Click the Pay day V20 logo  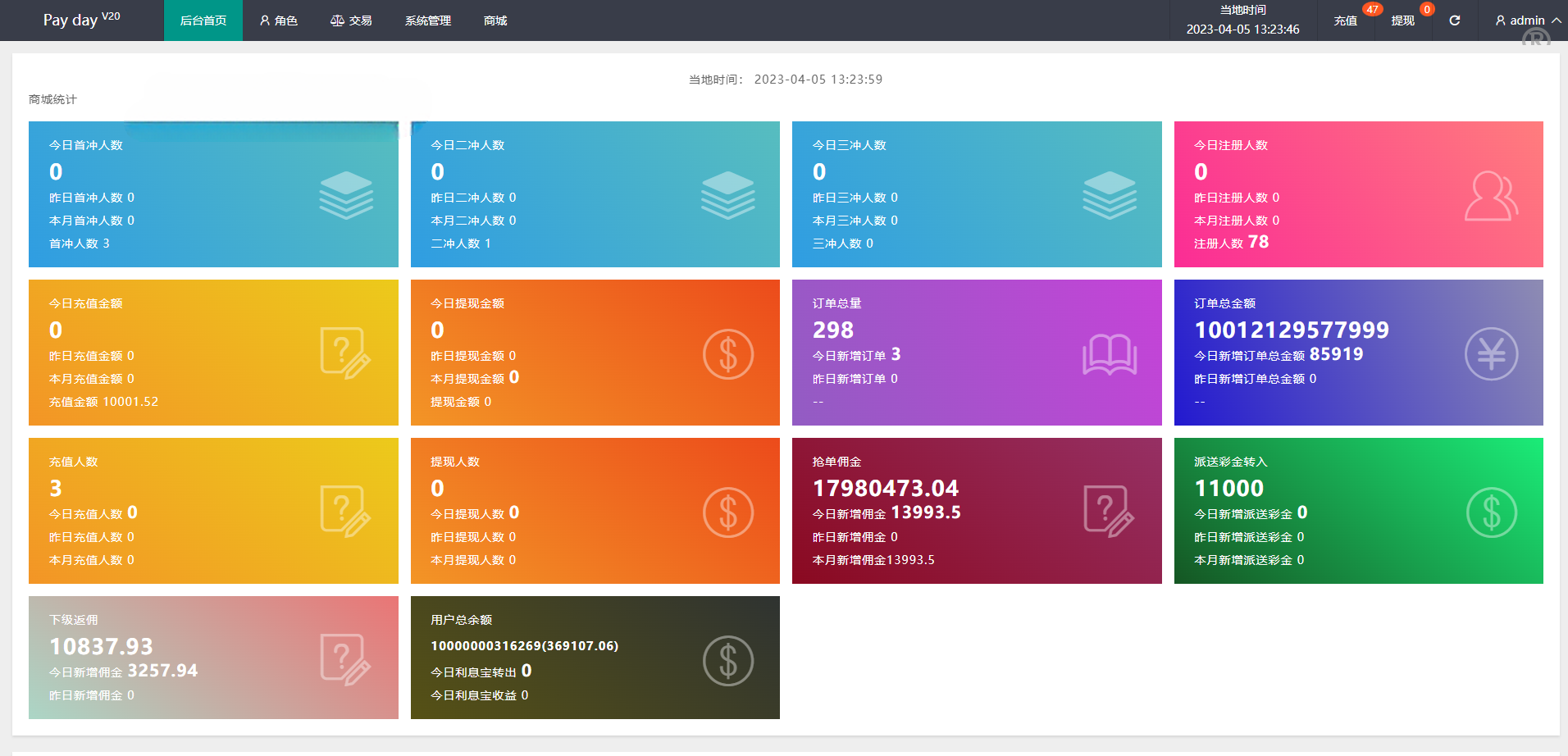pos(81,20)
